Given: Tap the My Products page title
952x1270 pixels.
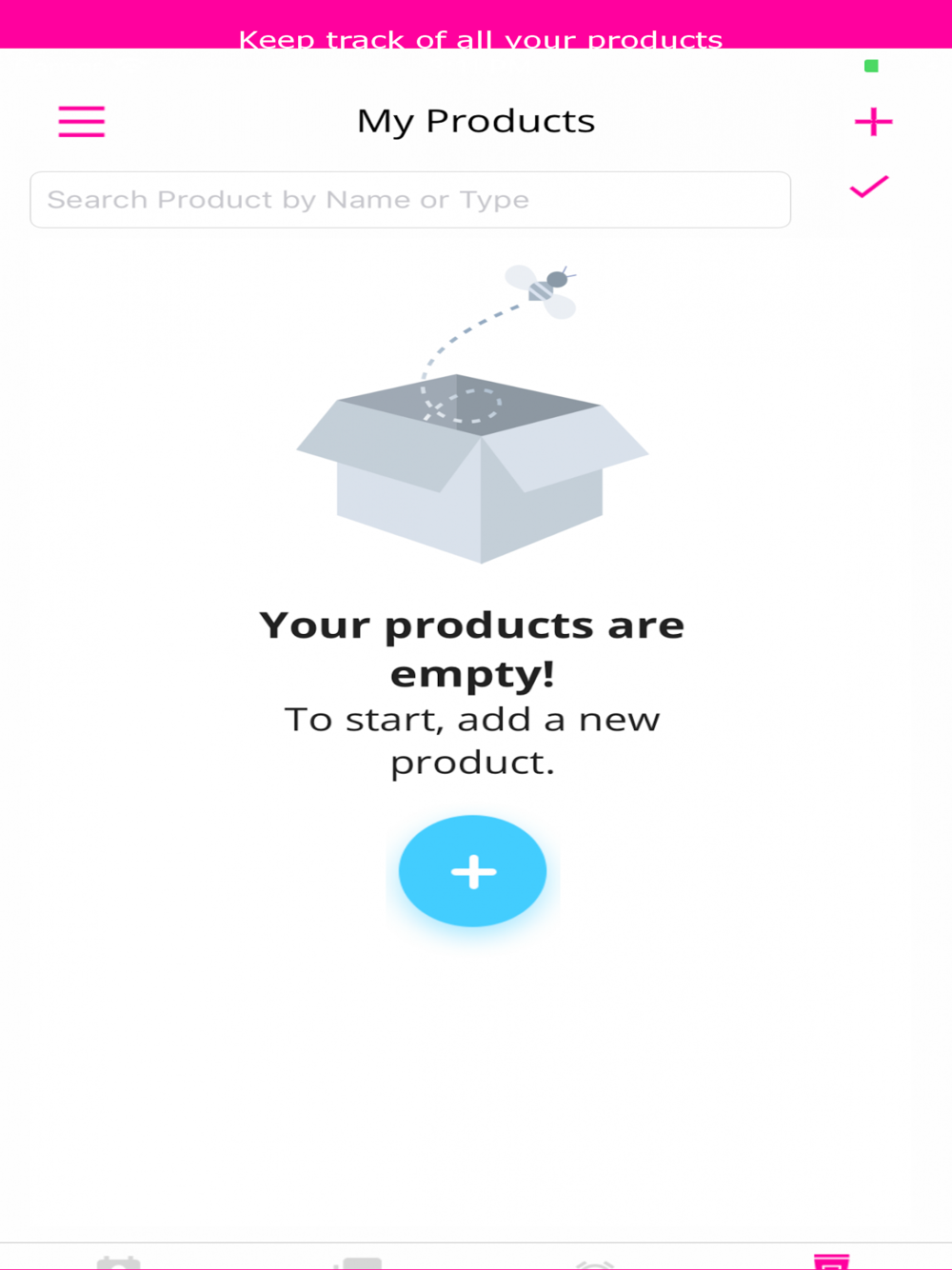Looking at the screenshot, I should tap(476, 122).
